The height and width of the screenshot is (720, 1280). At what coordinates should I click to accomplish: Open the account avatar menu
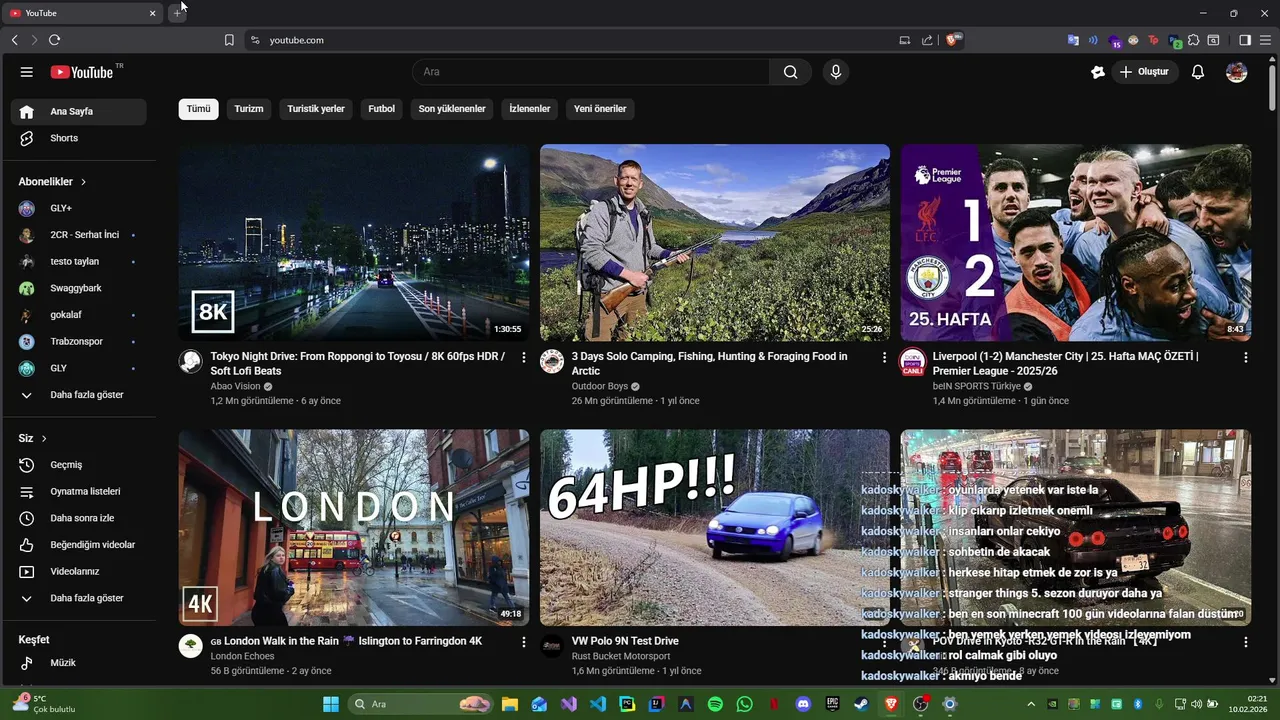1236,72
